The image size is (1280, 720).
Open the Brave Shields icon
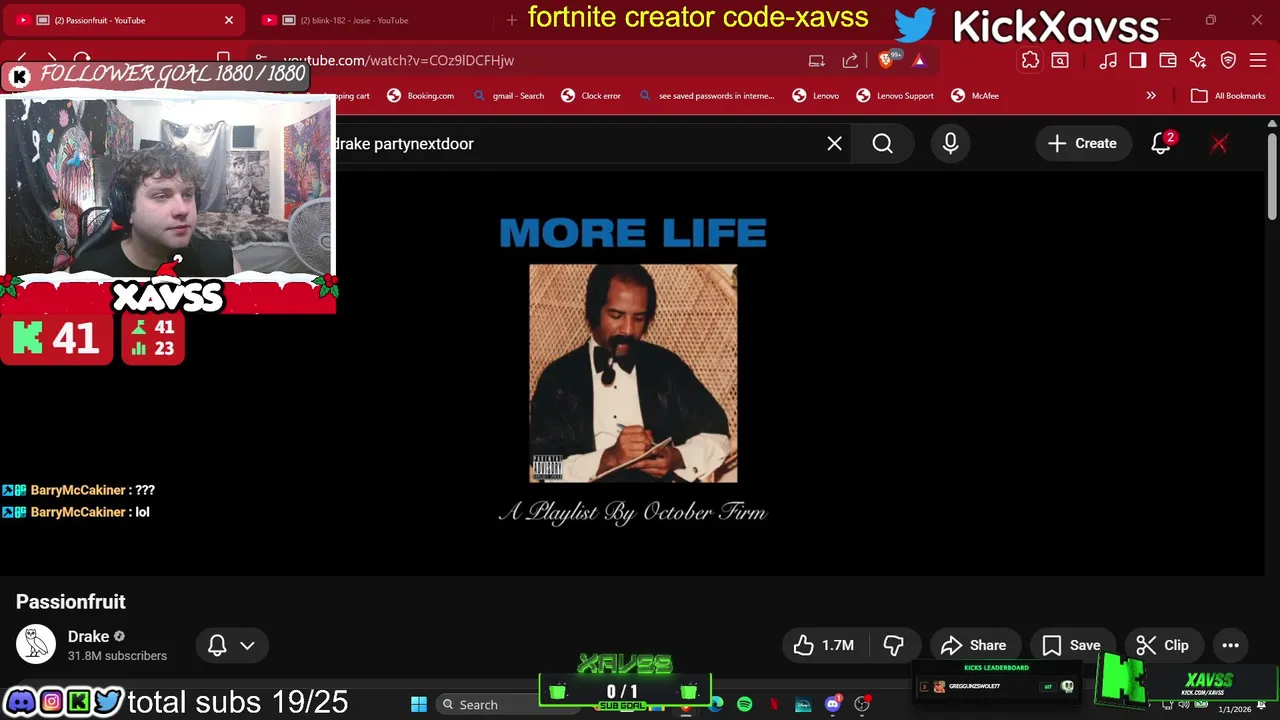click(886, 60)
